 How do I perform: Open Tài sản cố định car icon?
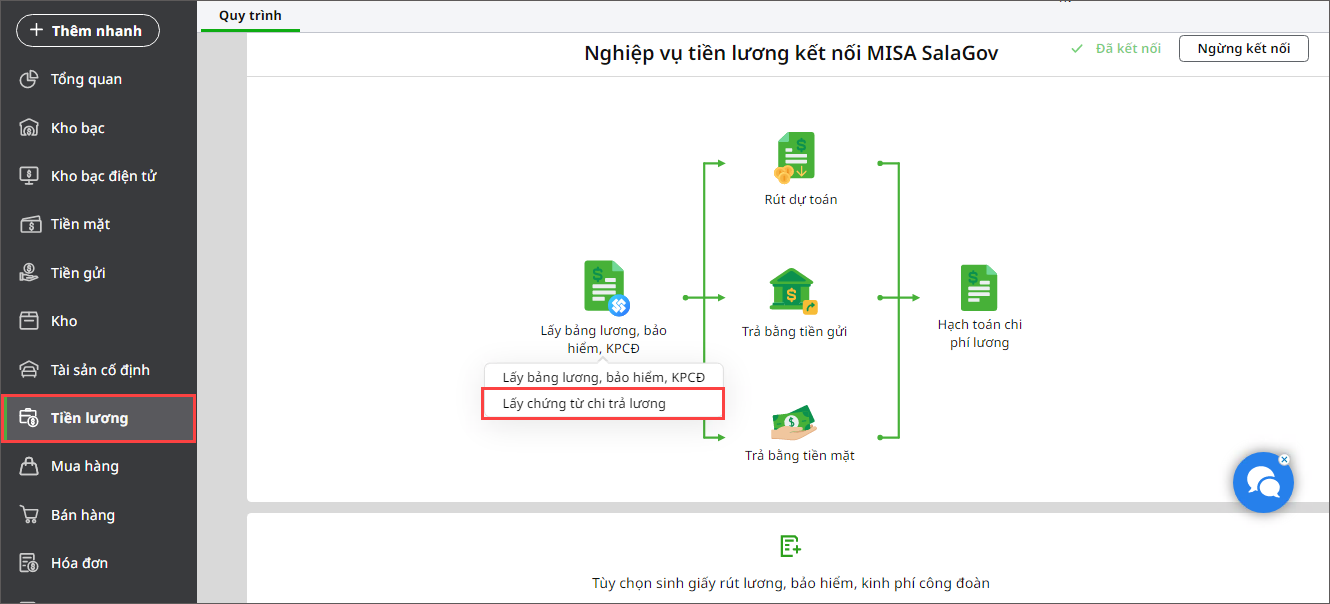click(x=30, y=370)
